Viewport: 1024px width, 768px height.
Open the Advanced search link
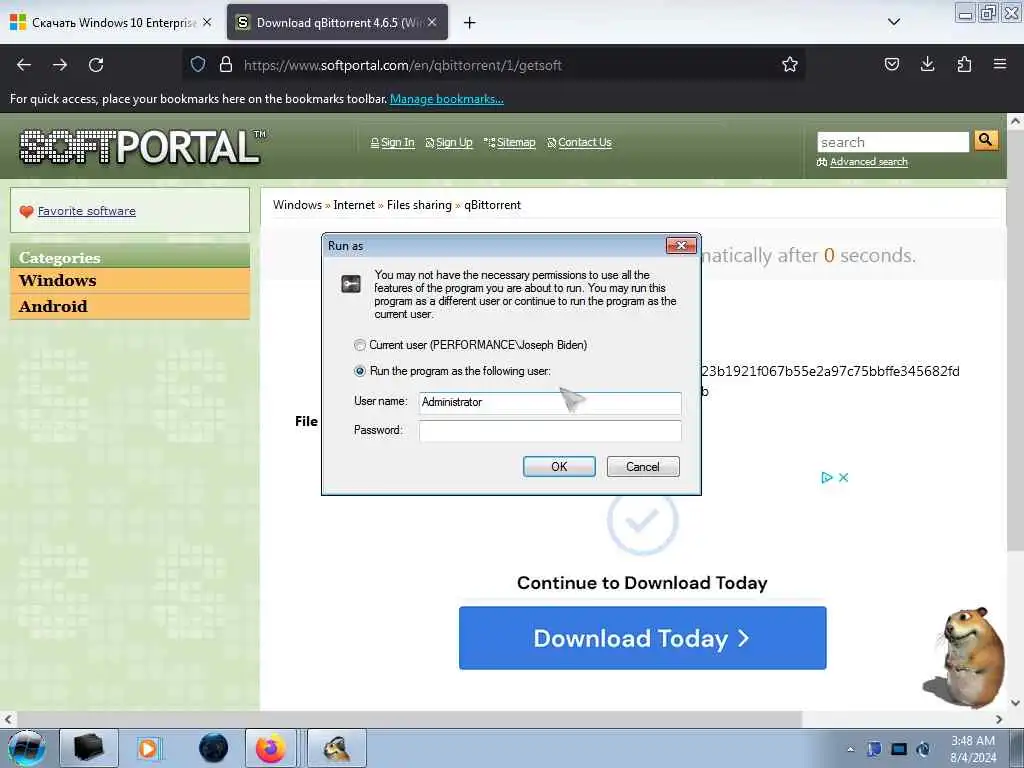(x=869, y=162)
